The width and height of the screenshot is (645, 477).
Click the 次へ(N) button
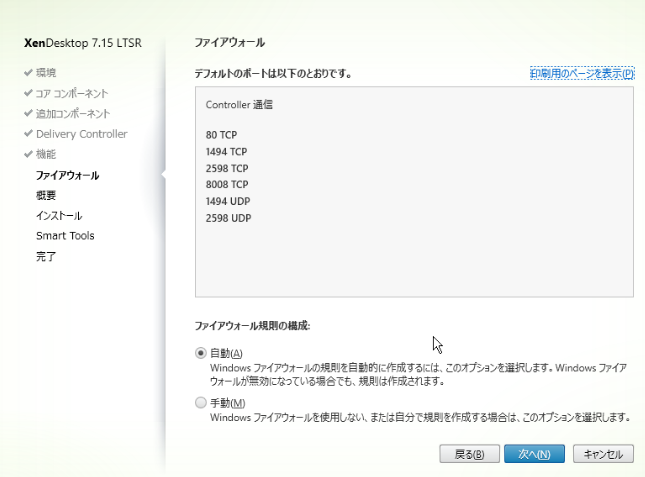click(x=534, y=454)
